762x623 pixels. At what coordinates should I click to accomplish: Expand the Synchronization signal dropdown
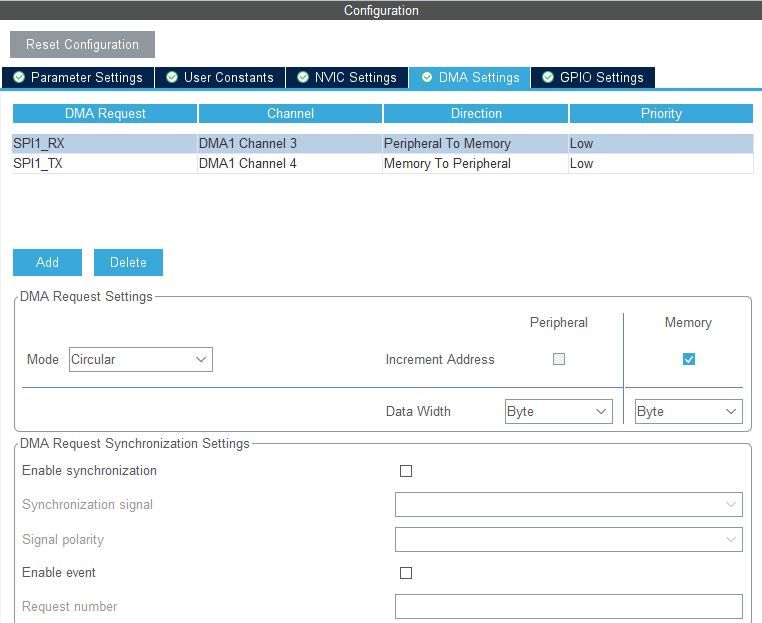click(569, 504)
